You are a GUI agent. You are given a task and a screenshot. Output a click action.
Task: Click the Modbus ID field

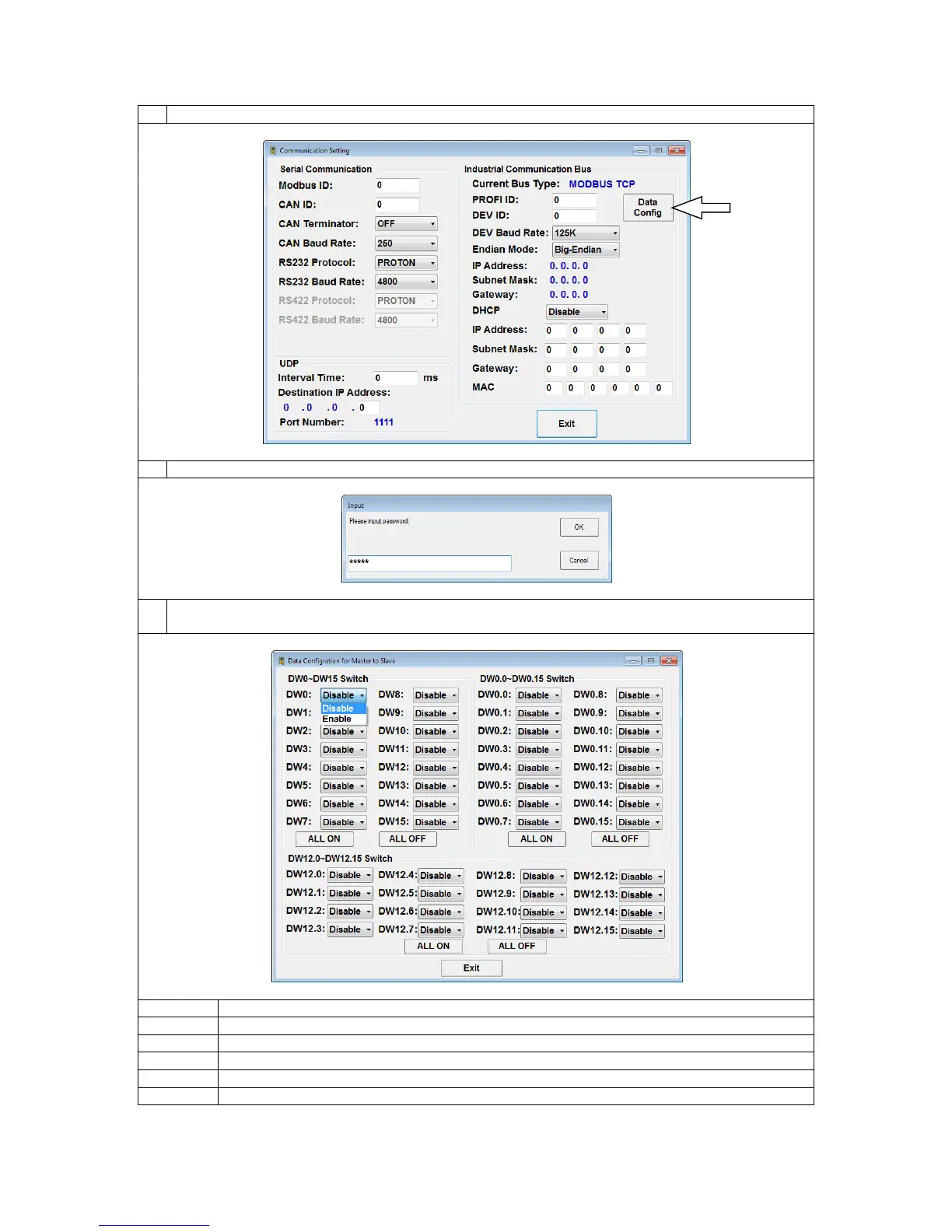(397, 185)
